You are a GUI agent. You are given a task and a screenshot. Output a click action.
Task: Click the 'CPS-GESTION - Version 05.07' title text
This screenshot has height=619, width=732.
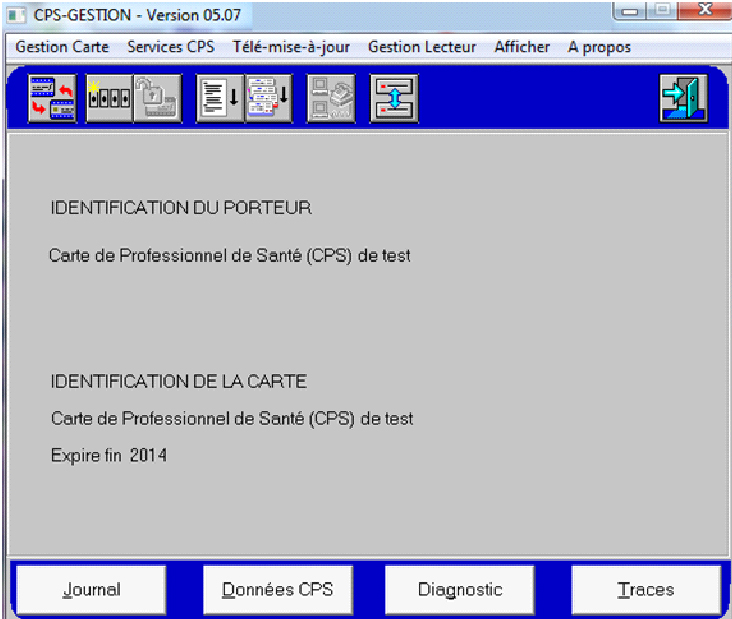point(137,15)
